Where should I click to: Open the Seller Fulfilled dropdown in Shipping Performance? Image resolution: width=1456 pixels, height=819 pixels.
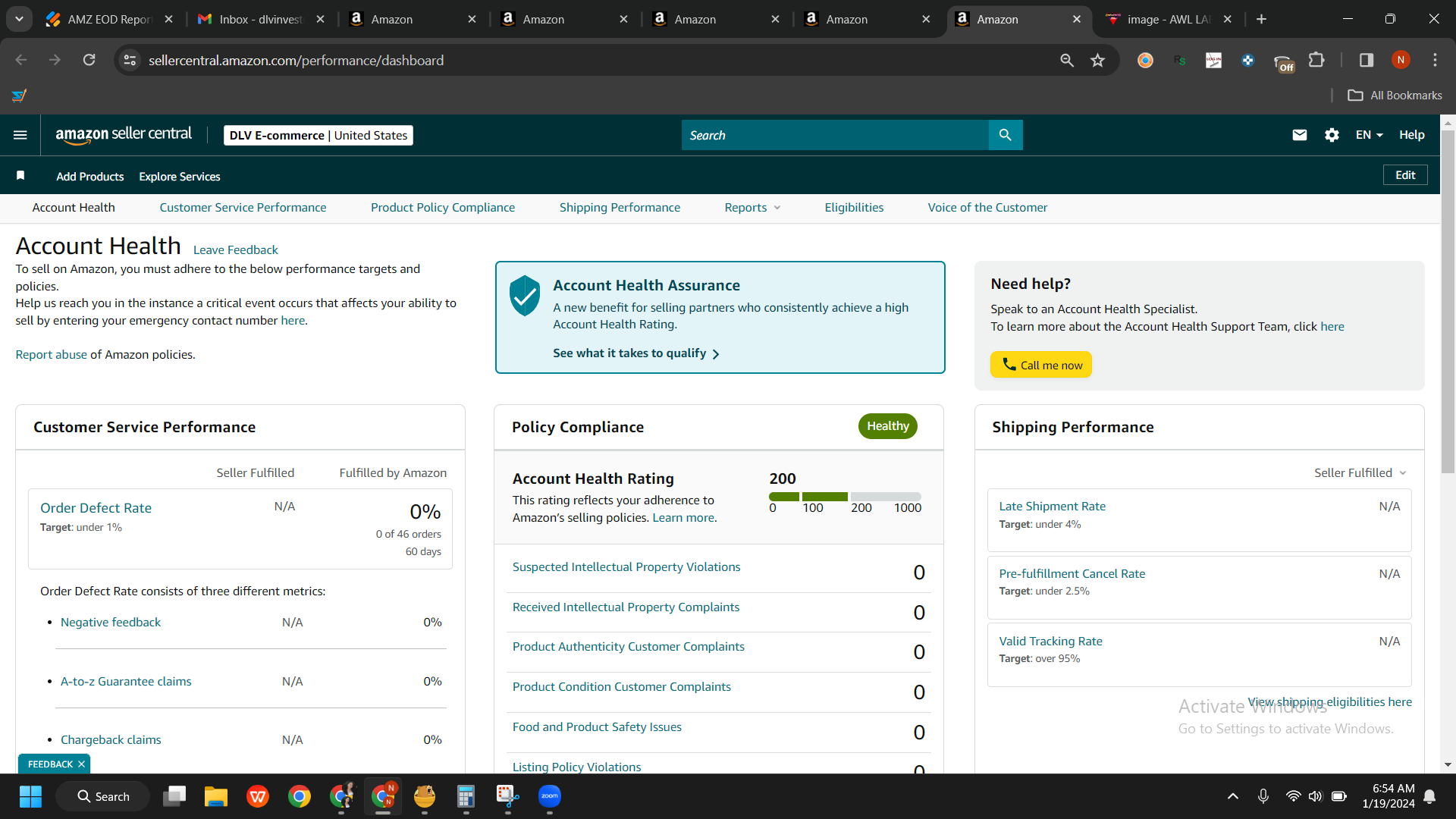pyautogui.click(x=1360, y=472)
